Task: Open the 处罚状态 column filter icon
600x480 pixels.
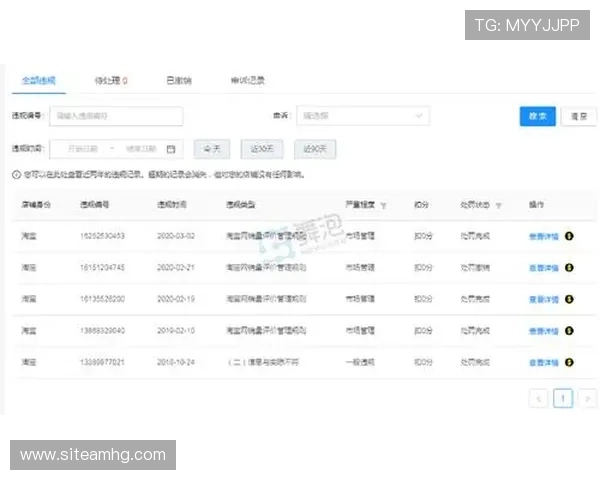Action: coord(498,206)
